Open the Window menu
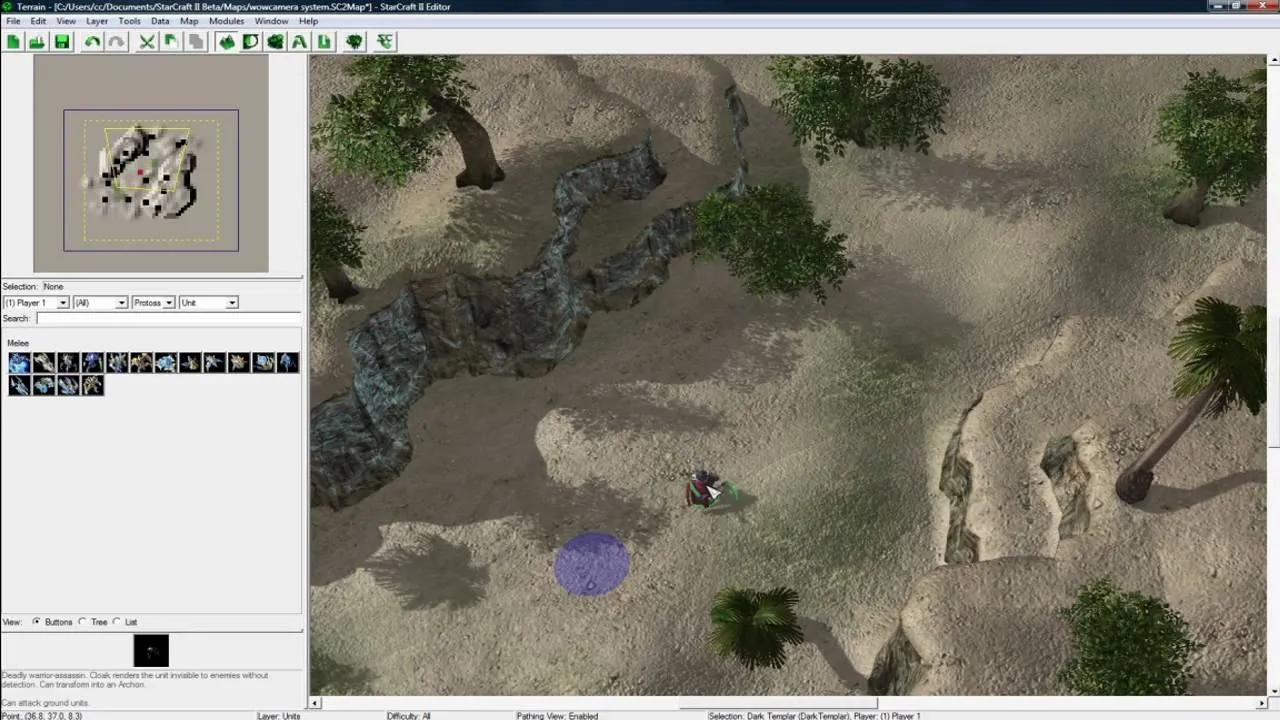This screenshot has width=1280, height=720. 271,21
